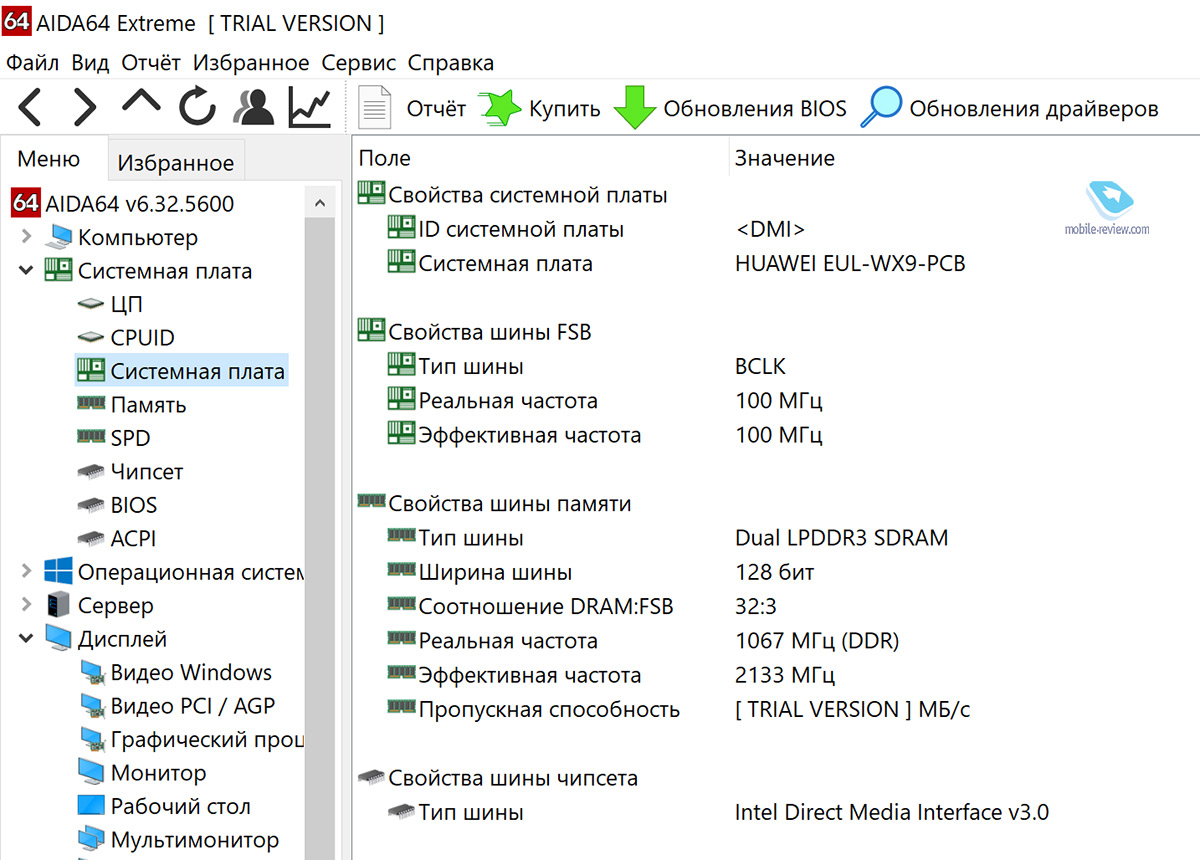This screenshot has height=860, width=1200.
Task: Go back with the left arrow
Action: click(30, 107)
